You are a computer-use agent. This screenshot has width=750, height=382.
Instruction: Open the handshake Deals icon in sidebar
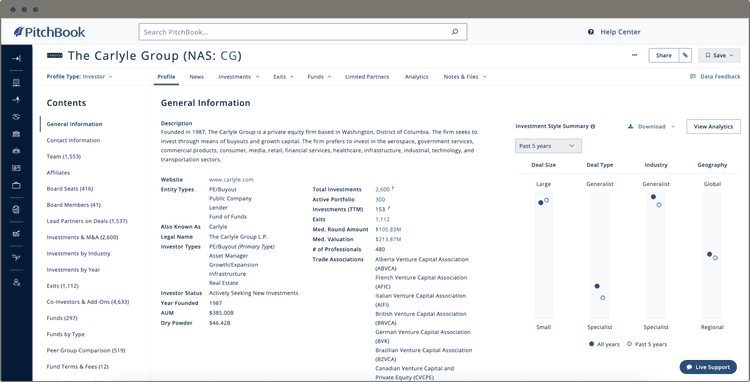tap(16, 117)
